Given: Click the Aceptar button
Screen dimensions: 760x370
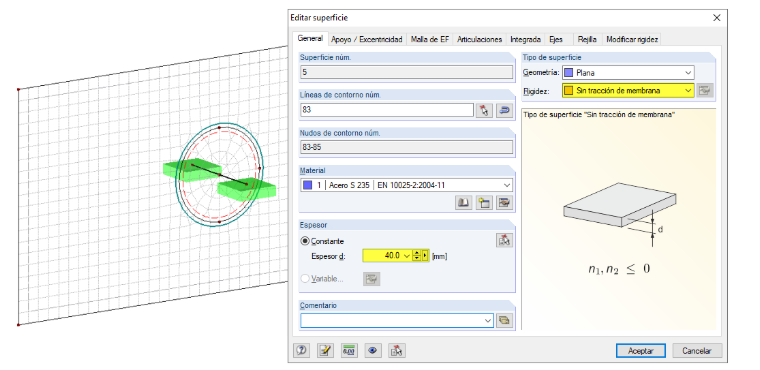Looking at the screenshot, I should click(x=640, y=351).
